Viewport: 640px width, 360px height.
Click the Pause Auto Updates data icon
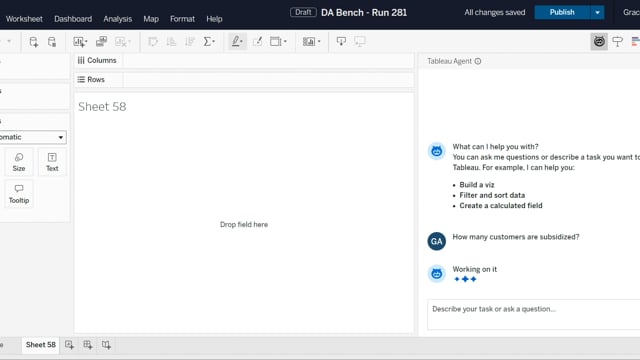click(52, 42)
